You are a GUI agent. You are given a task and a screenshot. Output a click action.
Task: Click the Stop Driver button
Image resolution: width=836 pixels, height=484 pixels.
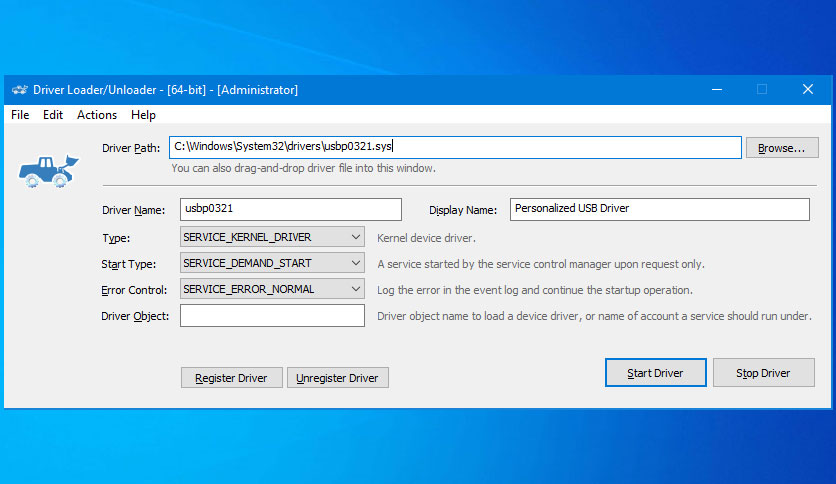click(763, 373)
